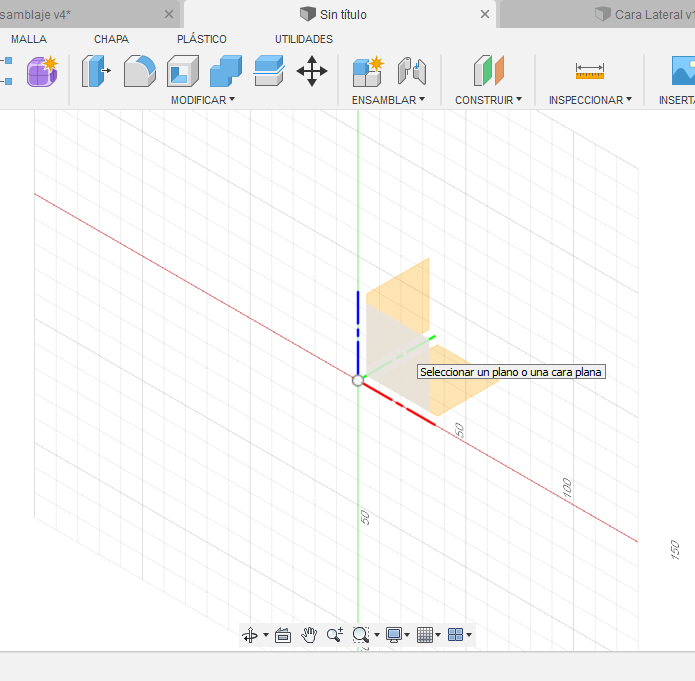The width and height of the screenshot is (695, 681).
Task: Open the ENSAMBLAR dropdown menu
Action: [x=388, y=100]
